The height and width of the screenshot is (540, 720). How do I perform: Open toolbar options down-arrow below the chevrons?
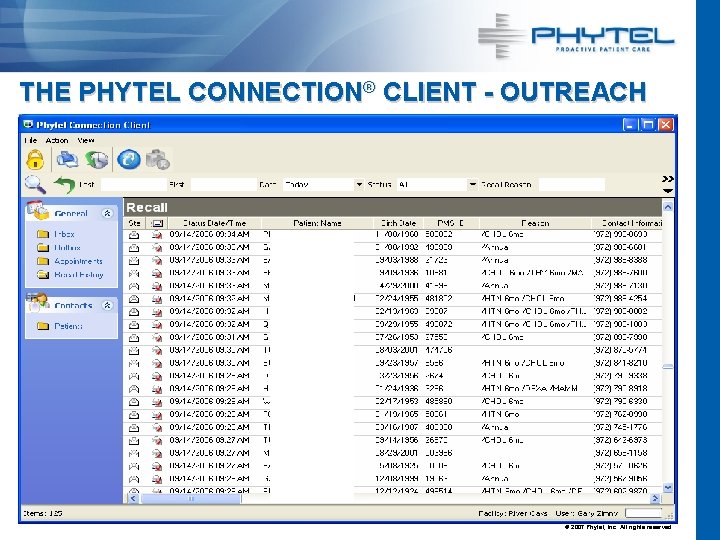coord(668,191)
